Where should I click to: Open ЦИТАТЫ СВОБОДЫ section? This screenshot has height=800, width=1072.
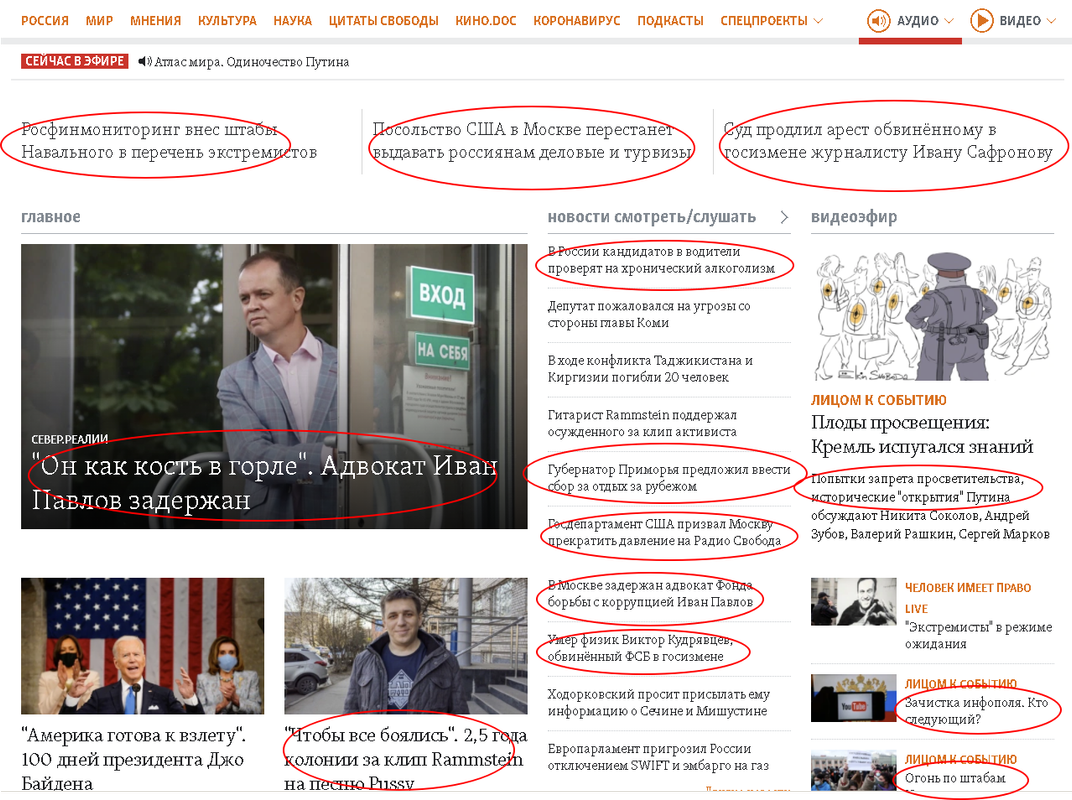point(384,21)
